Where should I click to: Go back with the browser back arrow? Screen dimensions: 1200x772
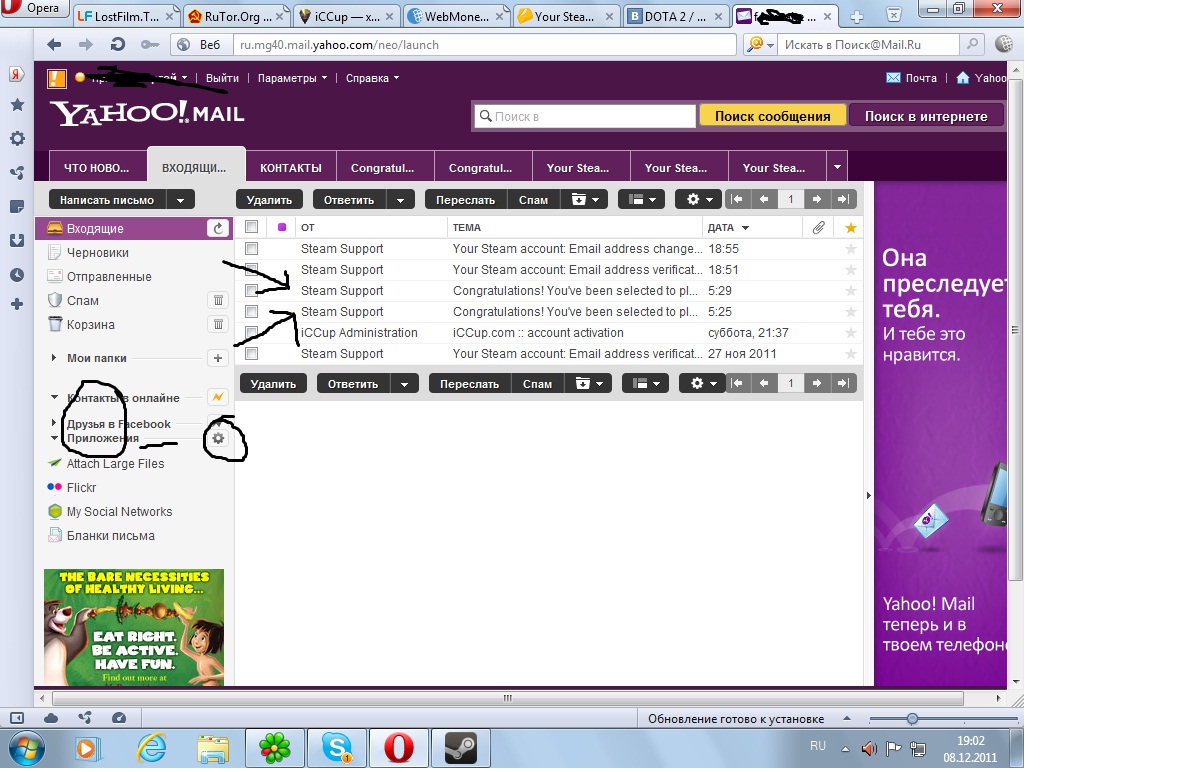pos(54,45)
